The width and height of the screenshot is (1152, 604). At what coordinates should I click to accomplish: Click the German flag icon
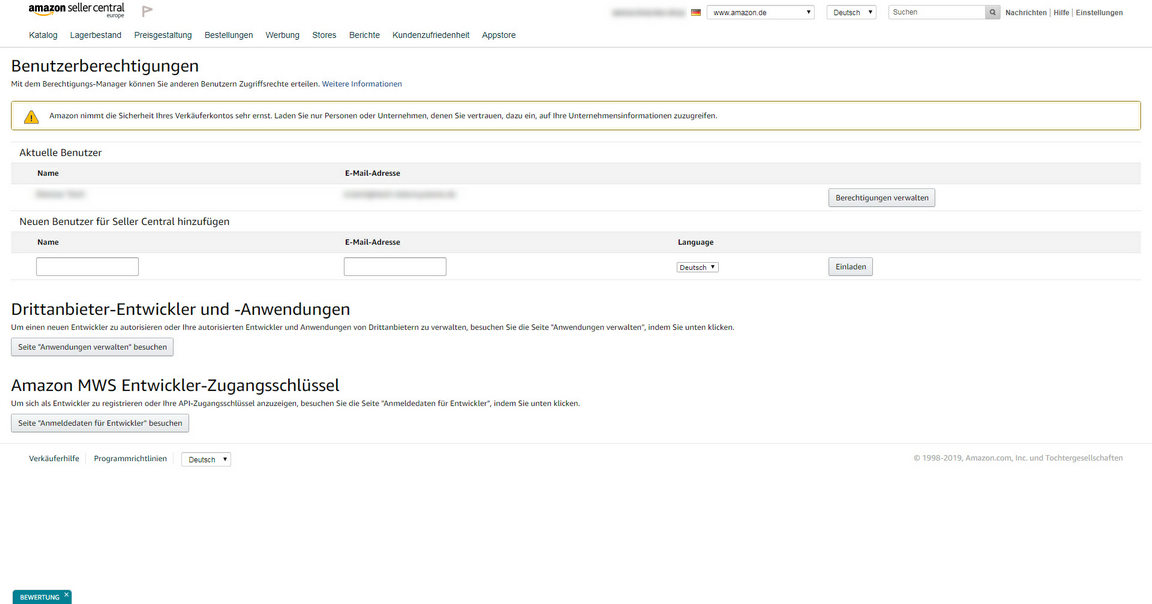pyautogui.click(x=696, y=12)
